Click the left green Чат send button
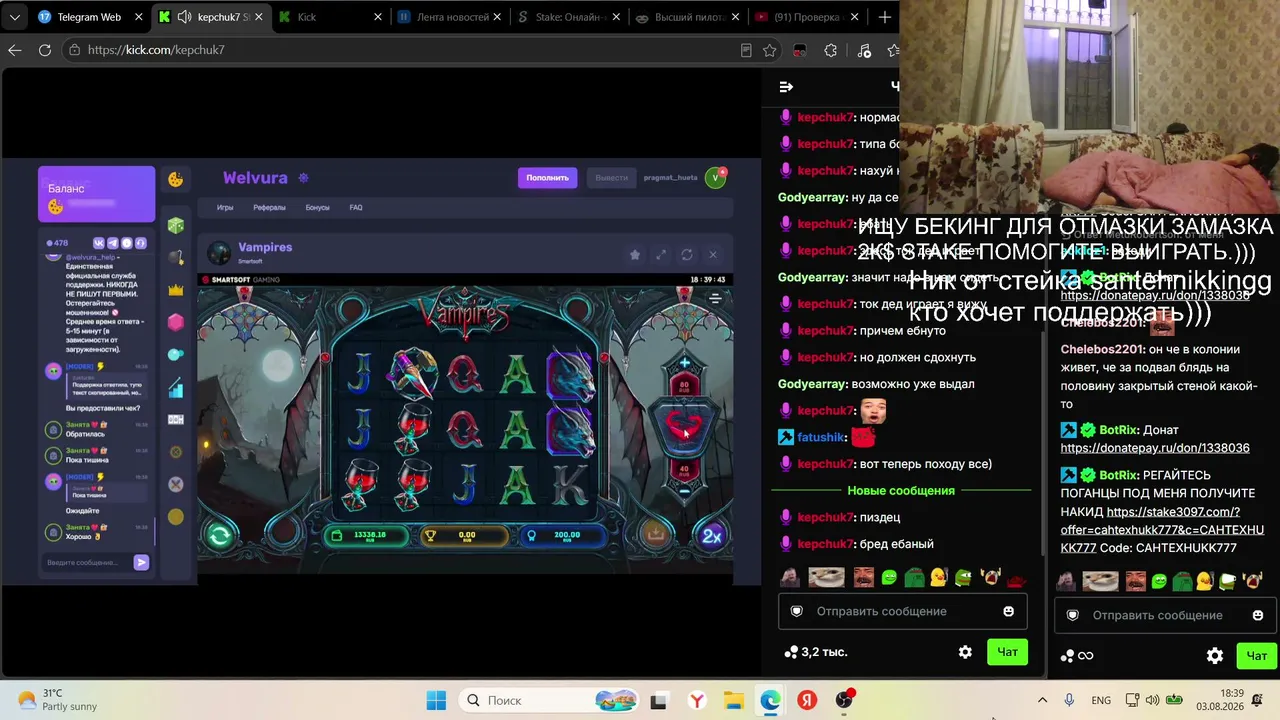This screenshot has width=1280, height=720. point(1007,652)
